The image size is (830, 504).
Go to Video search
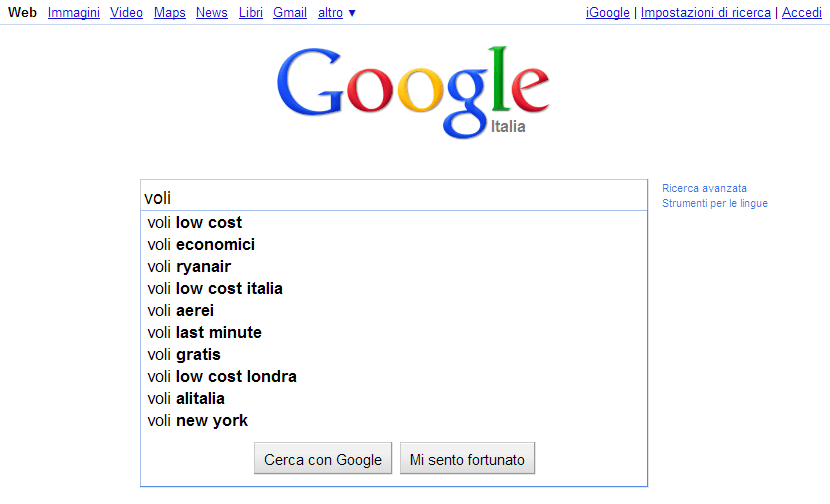tap(126, 13)
